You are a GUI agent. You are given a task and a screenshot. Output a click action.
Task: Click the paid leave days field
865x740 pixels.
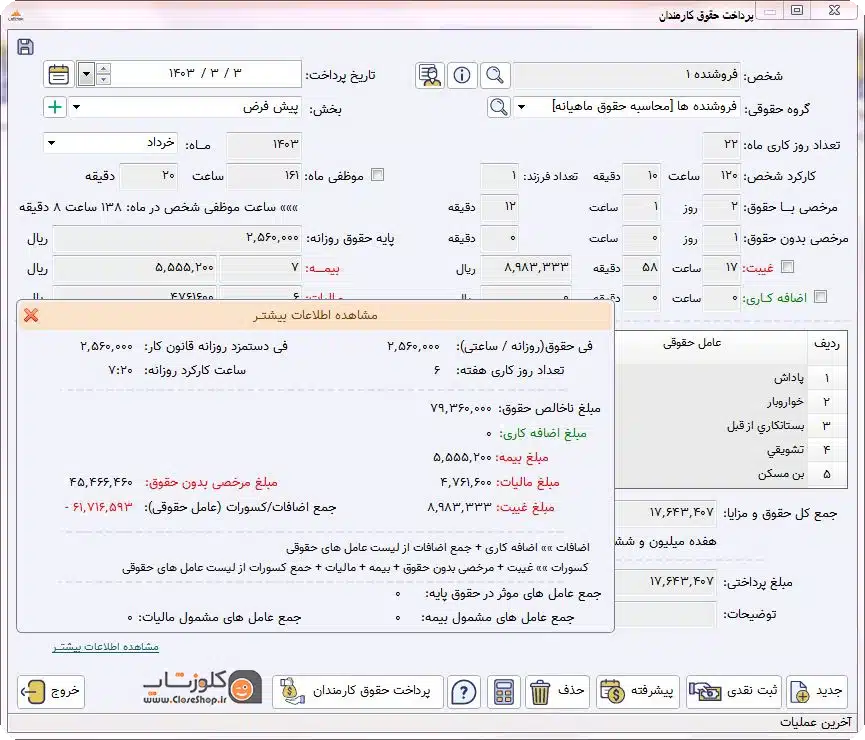tap(721, 207)
